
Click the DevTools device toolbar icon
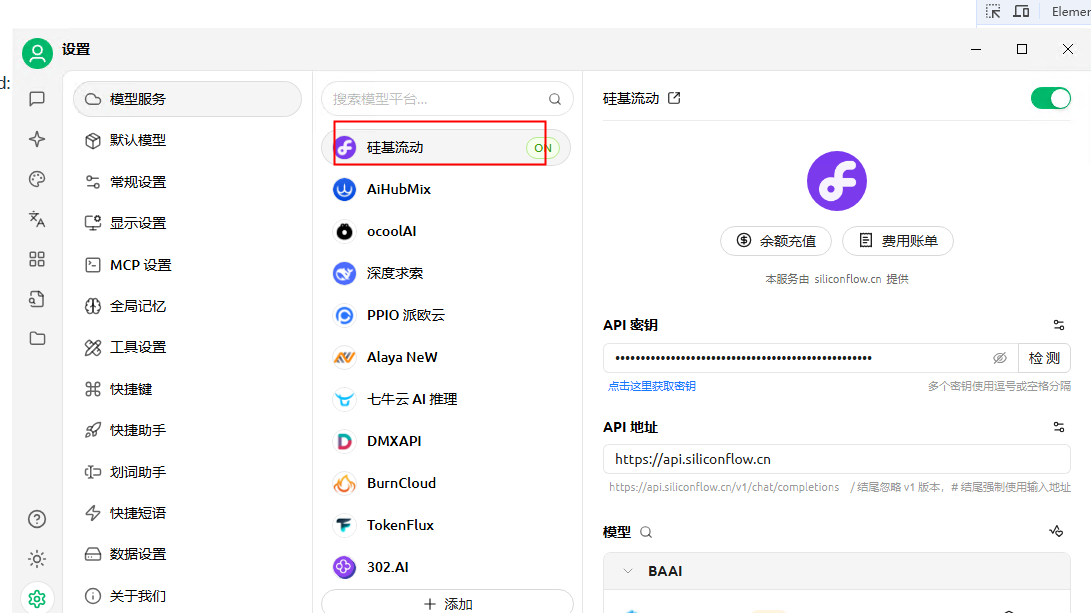pos(1021,12)
